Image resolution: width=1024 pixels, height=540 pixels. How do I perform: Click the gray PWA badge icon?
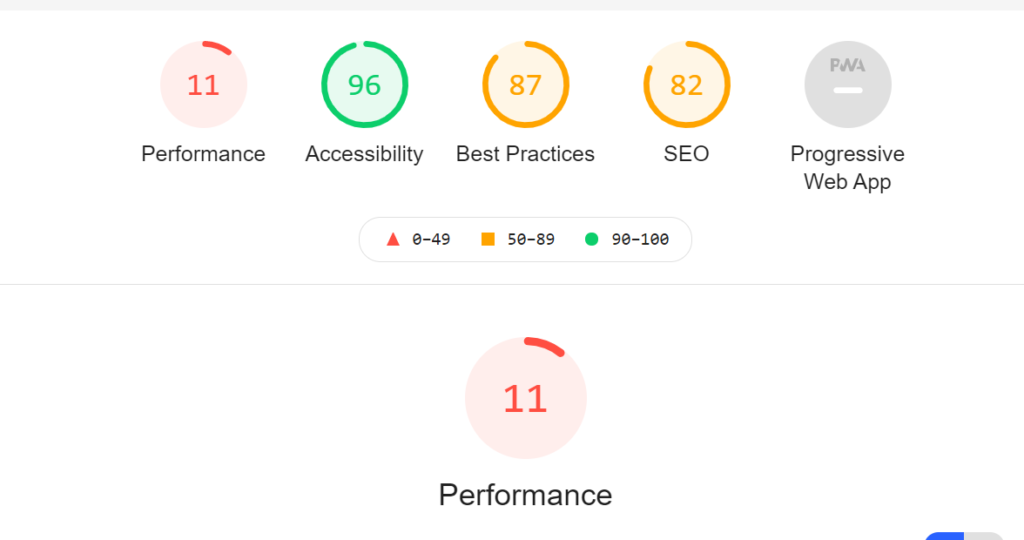pos(848,84)
